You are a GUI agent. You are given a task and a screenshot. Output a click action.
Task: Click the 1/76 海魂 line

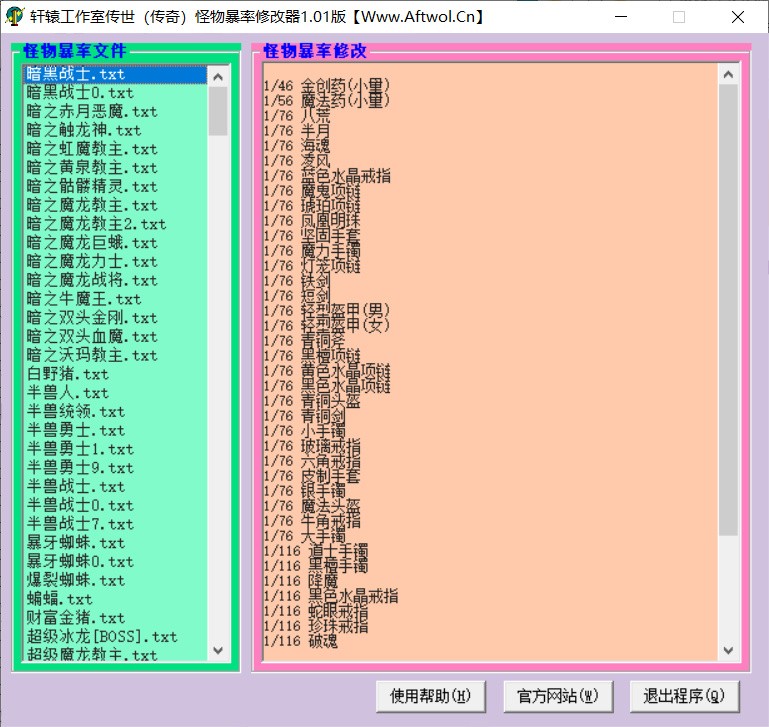click(x=297, y=146)
